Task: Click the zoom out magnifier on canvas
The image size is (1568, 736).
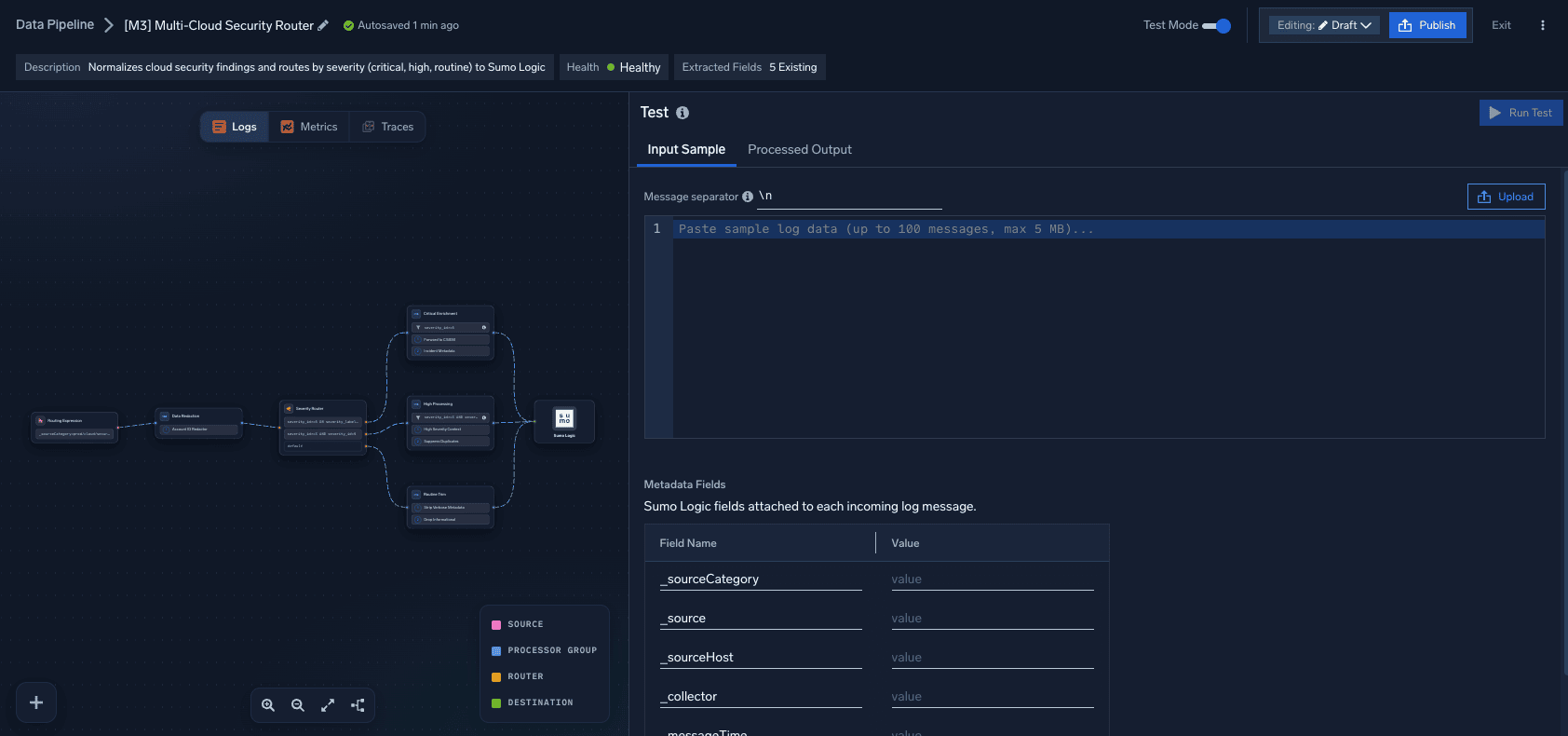Action: click(298, 705)
